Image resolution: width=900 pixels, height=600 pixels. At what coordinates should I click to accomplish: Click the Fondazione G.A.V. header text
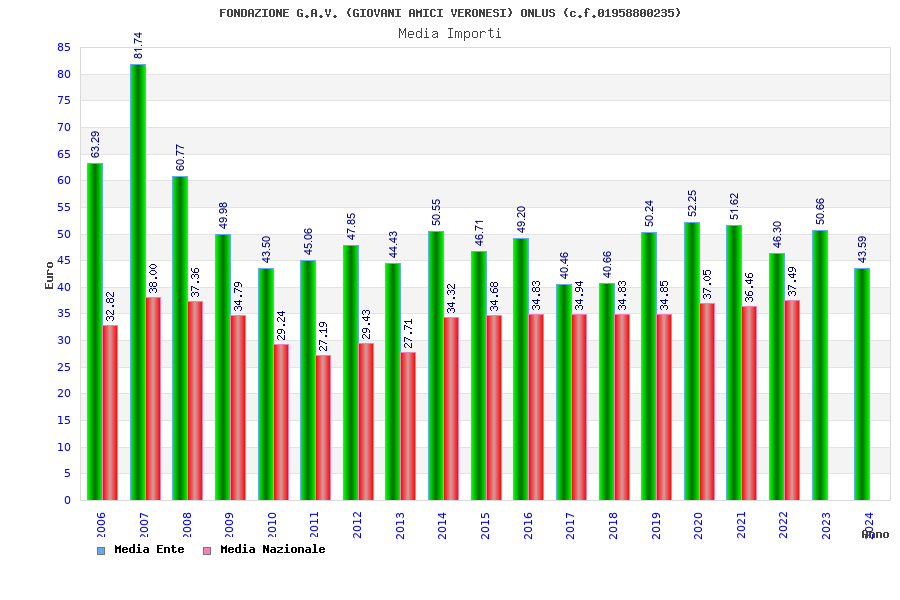coord(450,13)
